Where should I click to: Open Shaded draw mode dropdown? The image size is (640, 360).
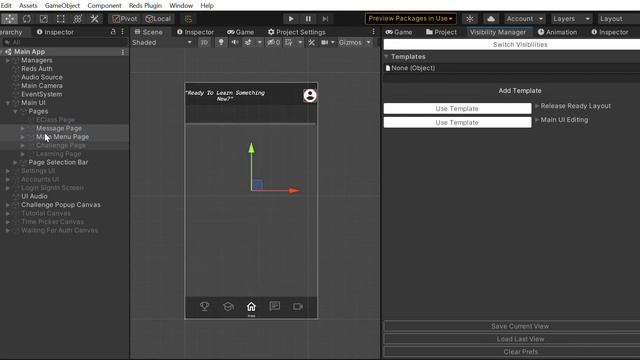[x=162, y=42]
